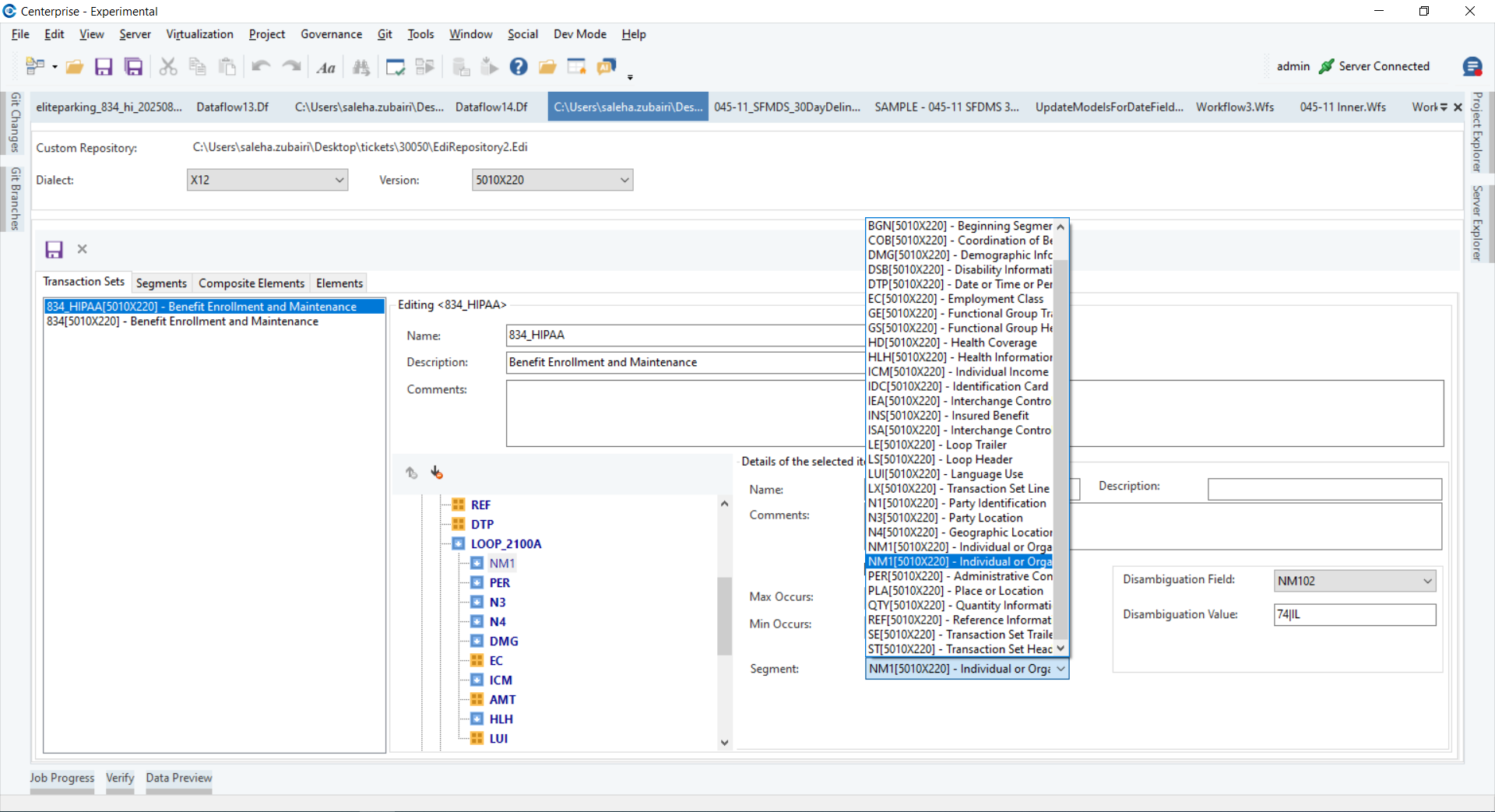The image size is (1495, 812).
Task: Click the Disambiguation Value field
Action: 1355,614
